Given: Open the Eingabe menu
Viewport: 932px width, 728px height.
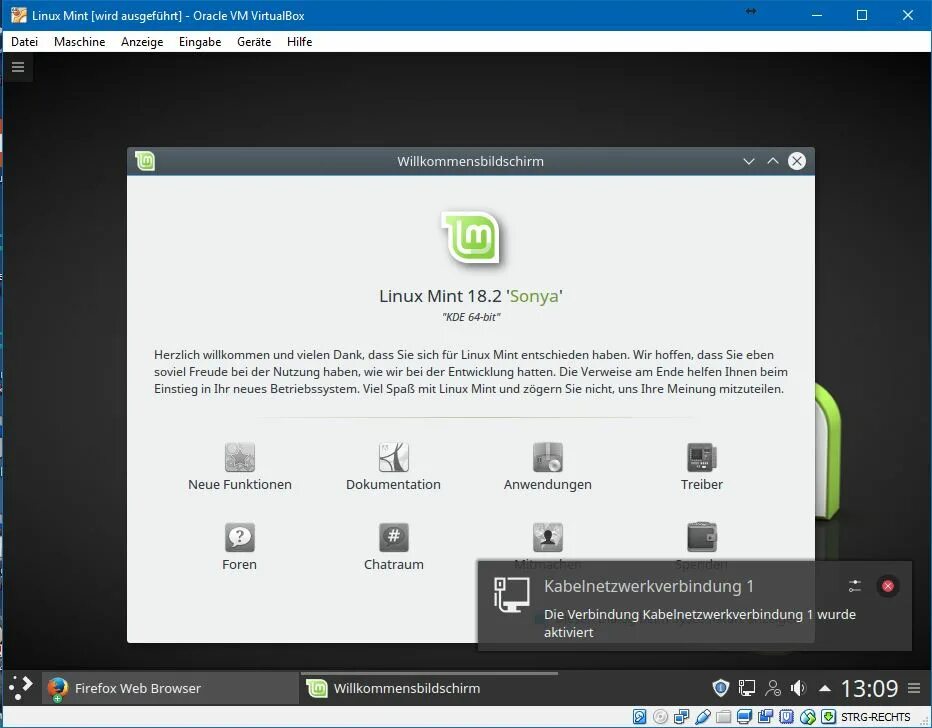Looking at the screenshot, I should coord(200,42).
